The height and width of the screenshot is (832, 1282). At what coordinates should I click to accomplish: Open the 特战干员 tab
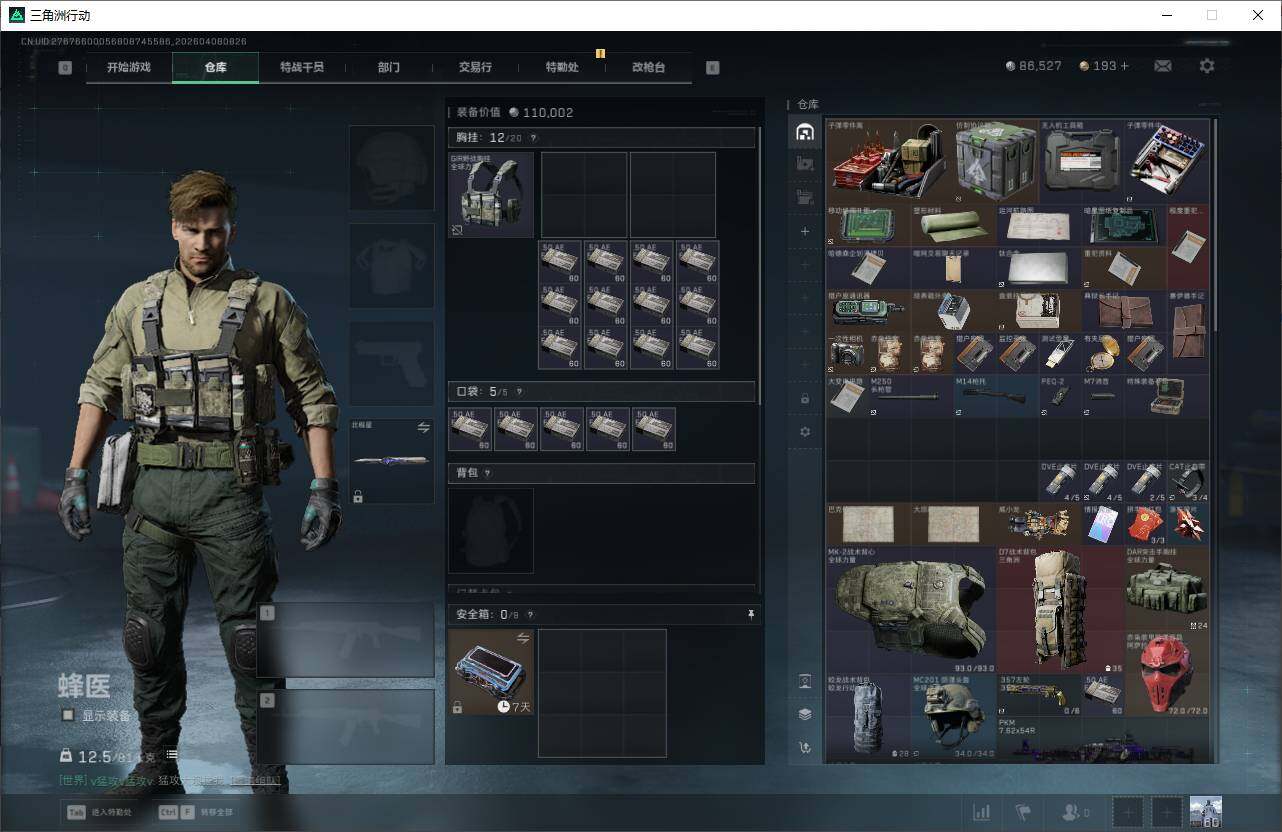(x=301, y=67)
